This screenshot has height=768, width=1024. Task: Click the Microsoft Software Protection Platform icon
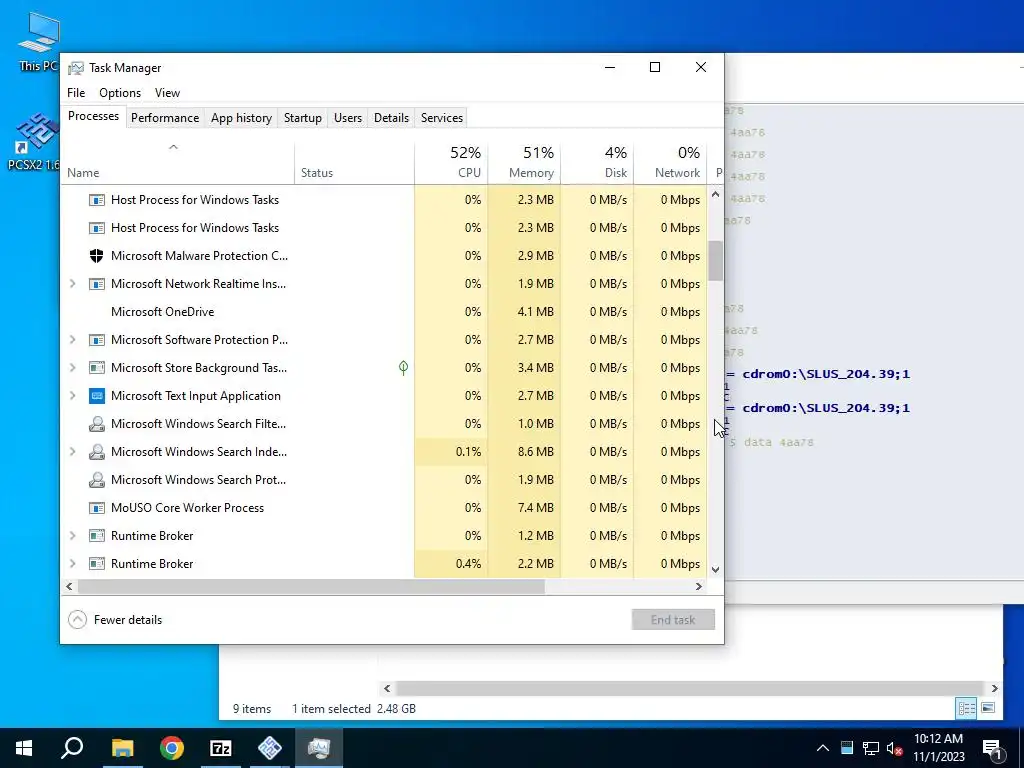(x=97, y=340)
